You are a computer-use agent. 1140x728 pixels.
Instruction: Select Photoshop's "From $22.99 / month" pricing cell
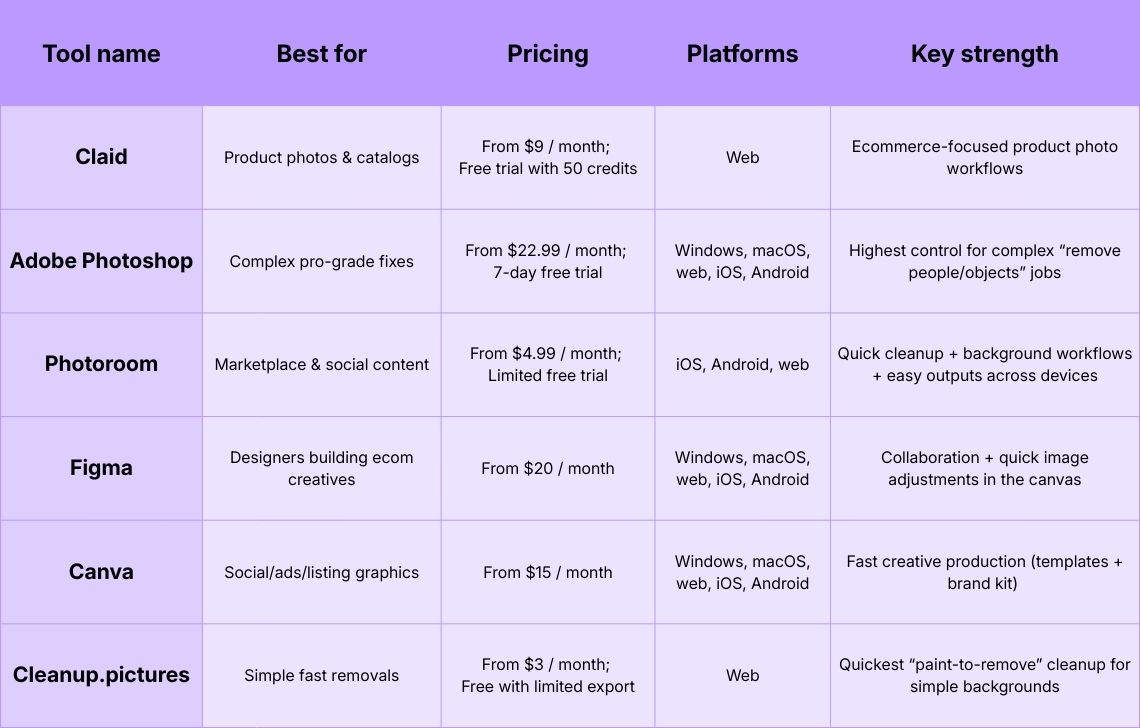(x=547, y=261)
